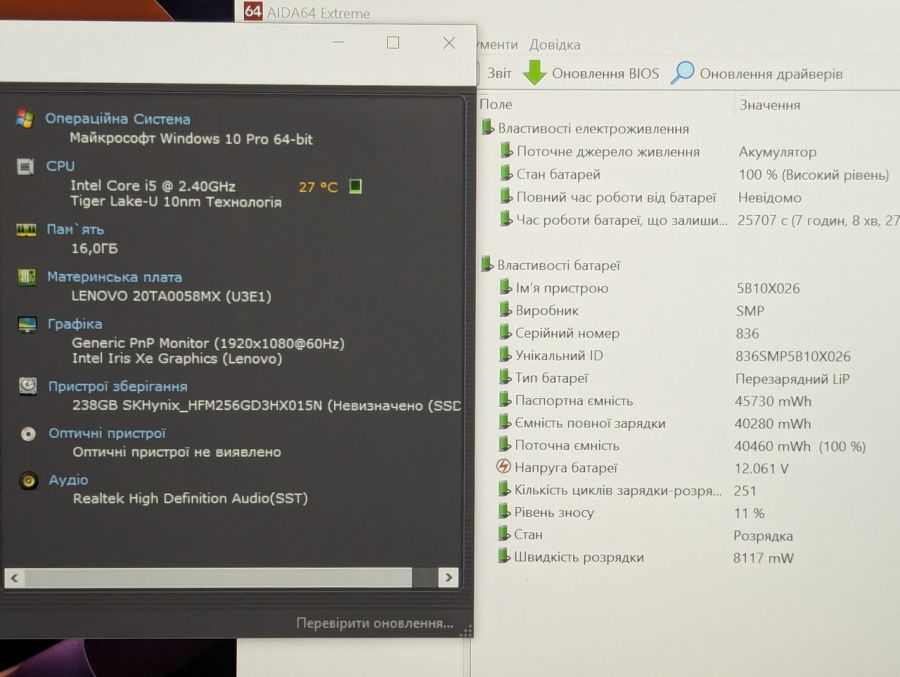Image resolution: width=900 pixels, height=677 pixels.
Task: Click the Операційна Система heading link
Action: [x=118, y=119]
